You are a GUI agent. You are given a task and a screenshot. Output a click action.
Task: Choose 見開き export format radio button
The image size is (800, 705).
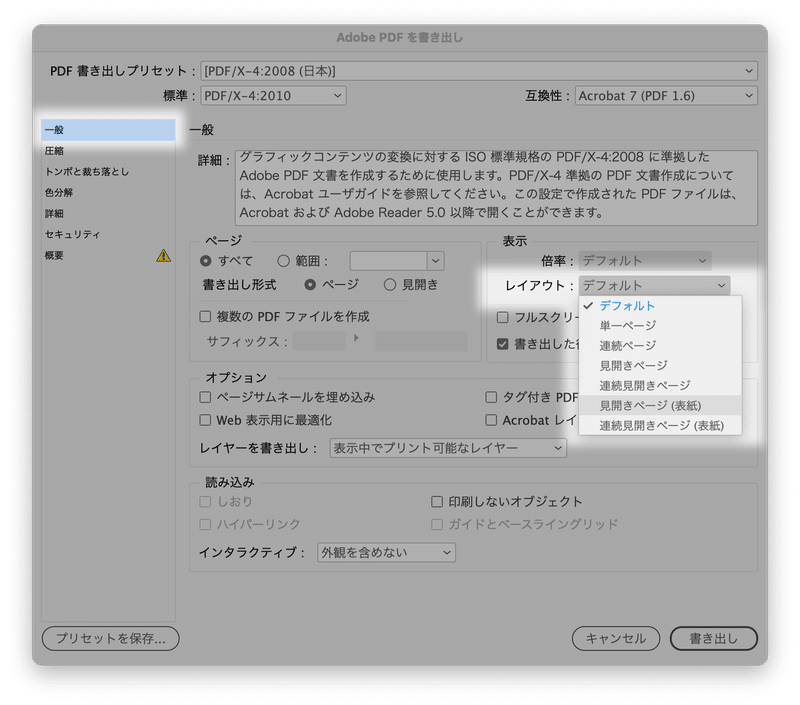[390, 285]
